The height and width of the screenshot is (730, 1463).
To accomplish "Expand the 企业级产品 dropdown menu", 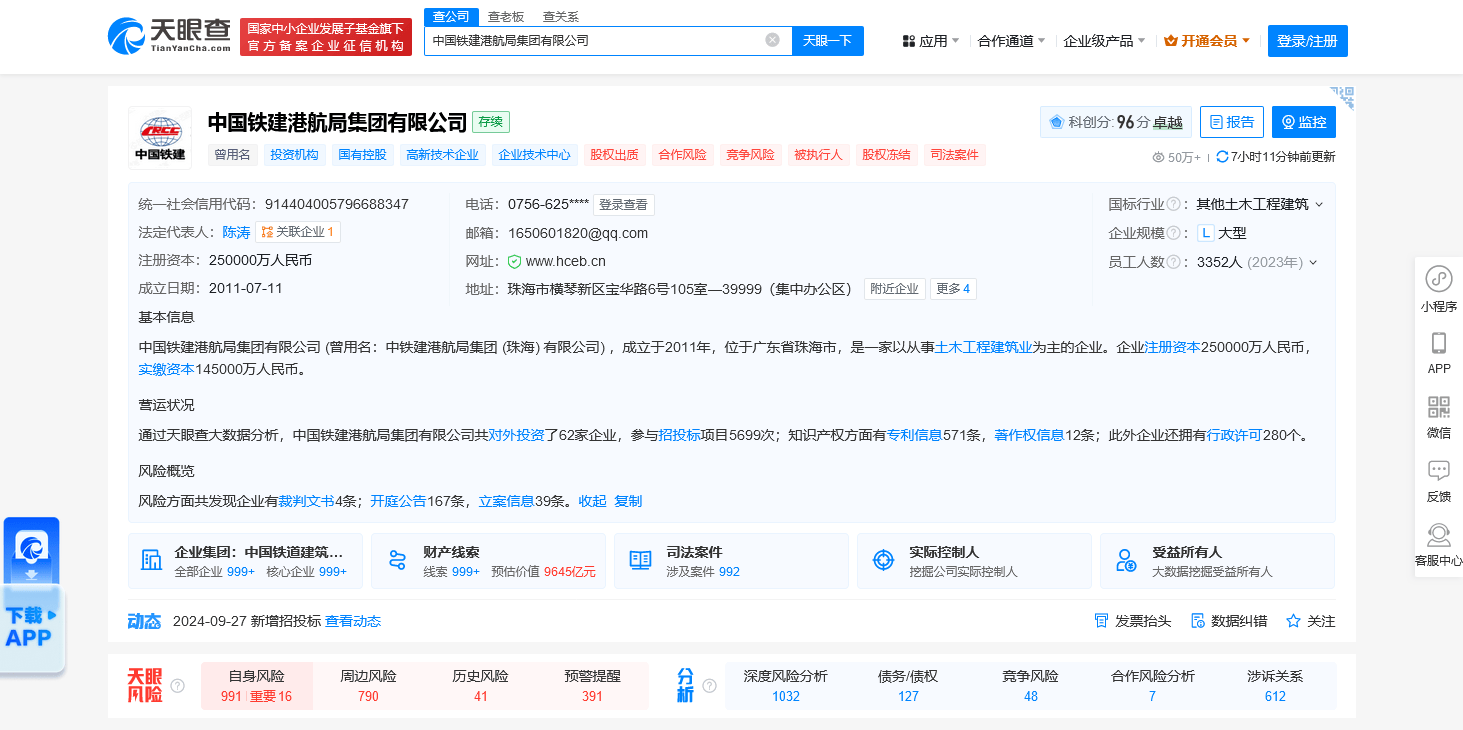I will pos(1104,41).
